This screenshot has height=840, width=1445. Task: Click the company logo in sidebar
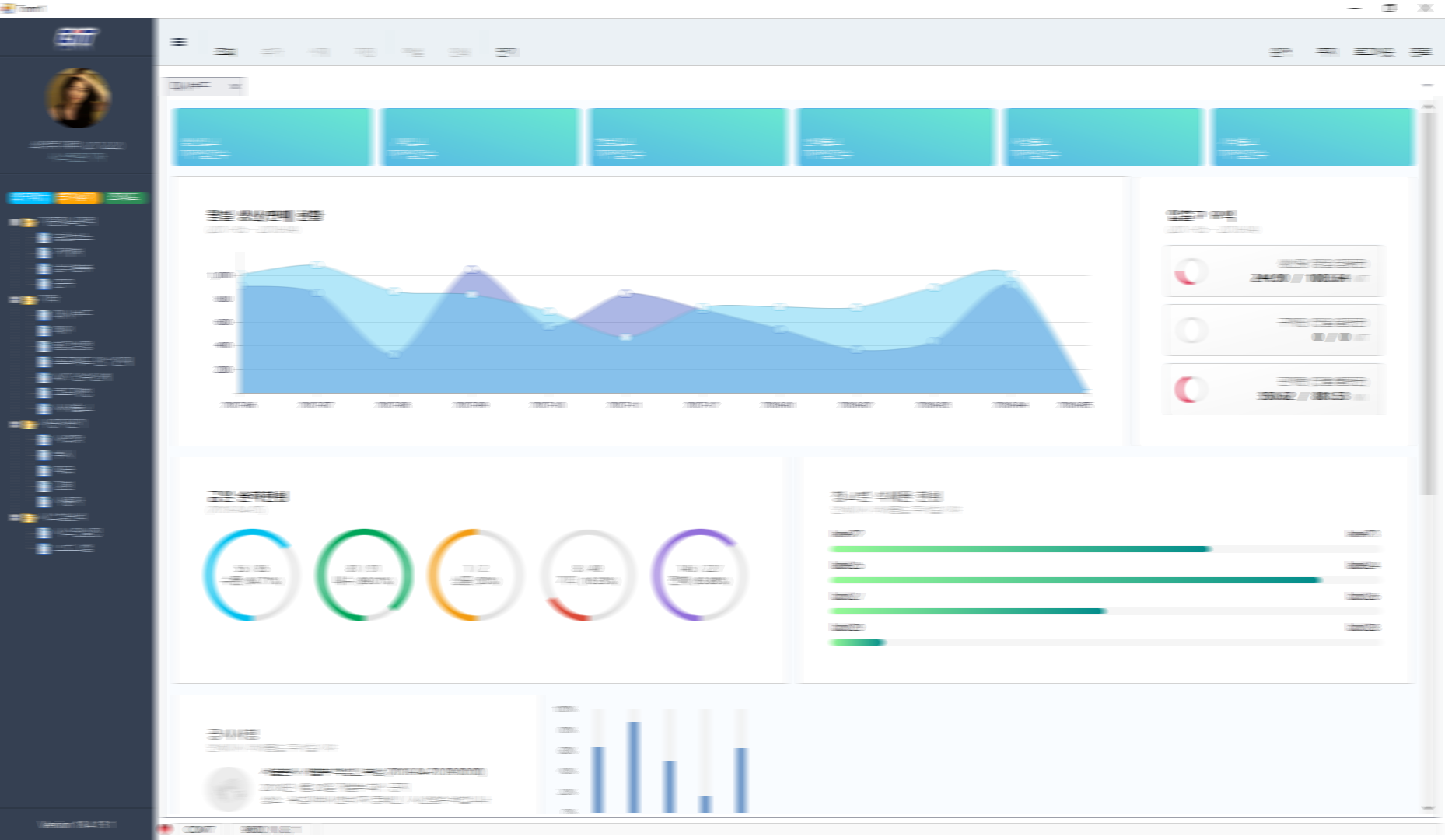click(x=76, y=37)
